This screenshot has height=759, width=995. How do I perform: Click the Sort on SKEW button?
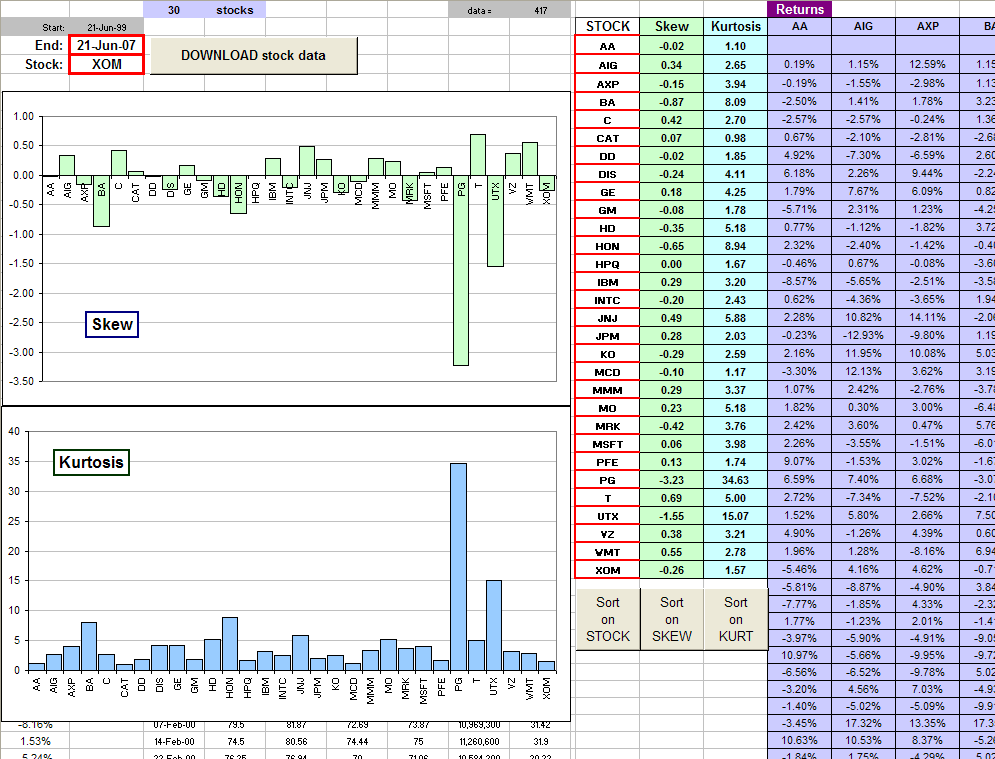point(672,619)
